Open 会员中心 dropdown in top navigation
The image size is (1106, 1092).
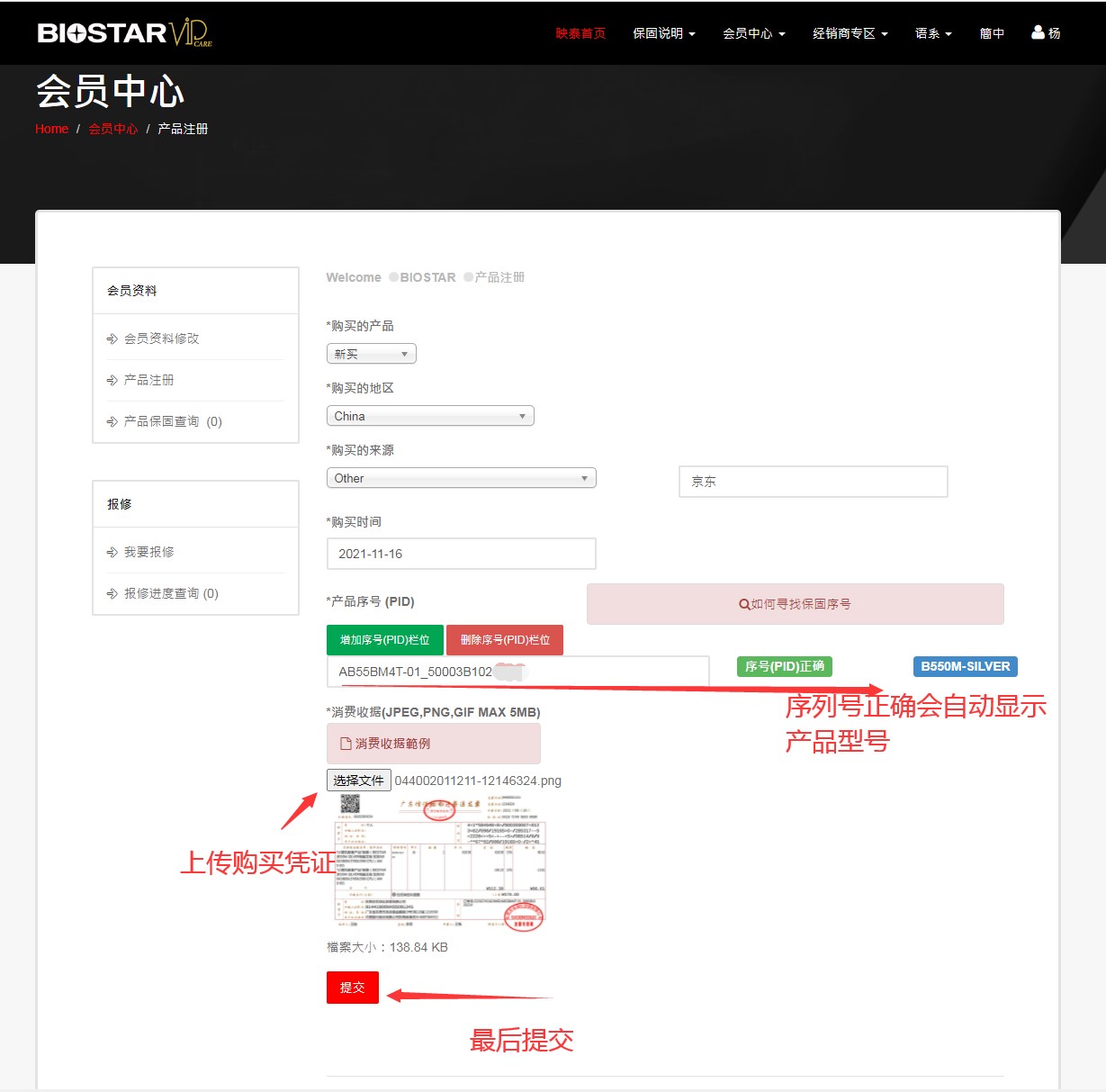point(754,33)
